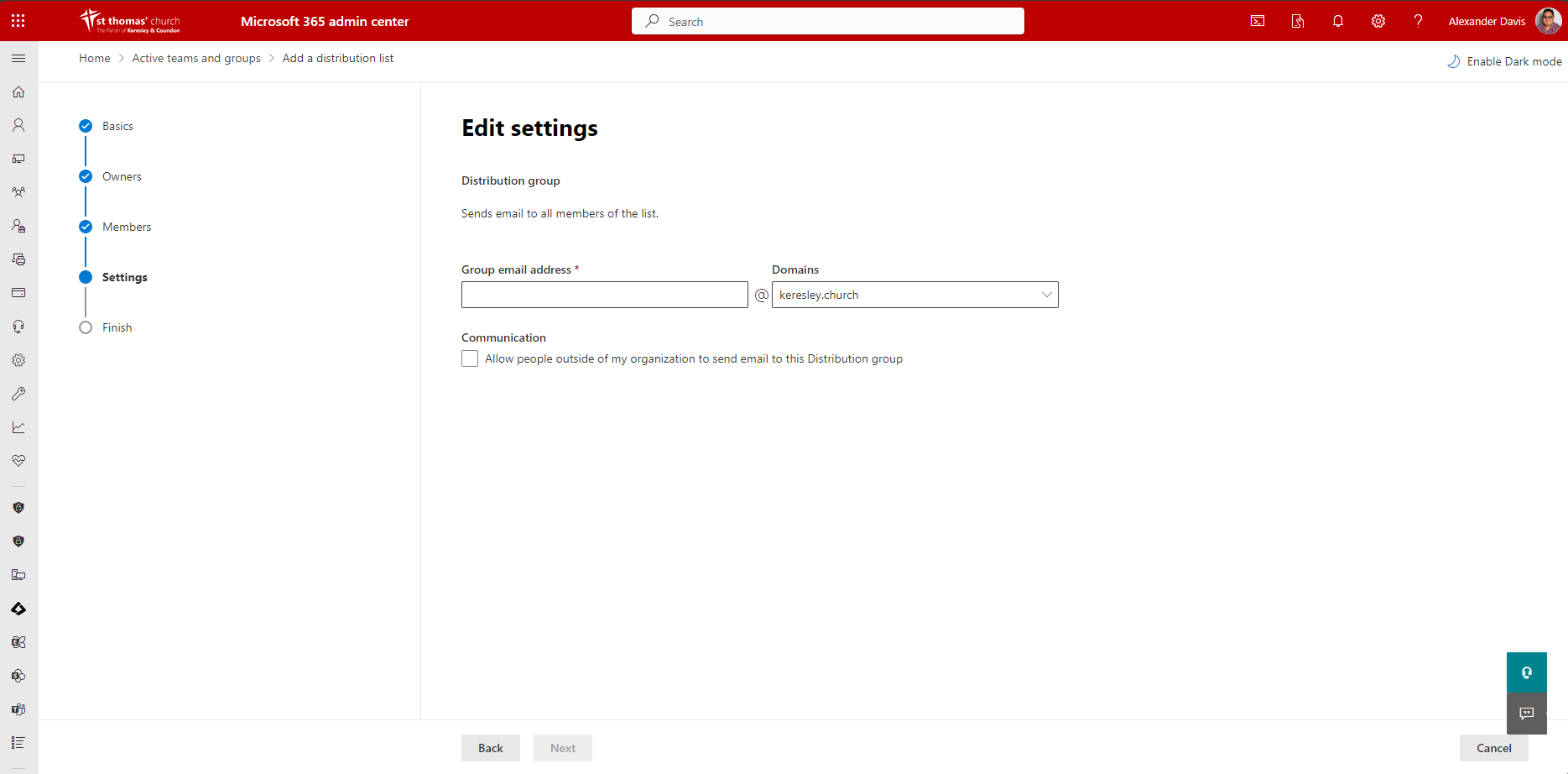Open Devices icon in sidebar
The height and width of the screenshot is (774, 1568).
tap(18, 159)
